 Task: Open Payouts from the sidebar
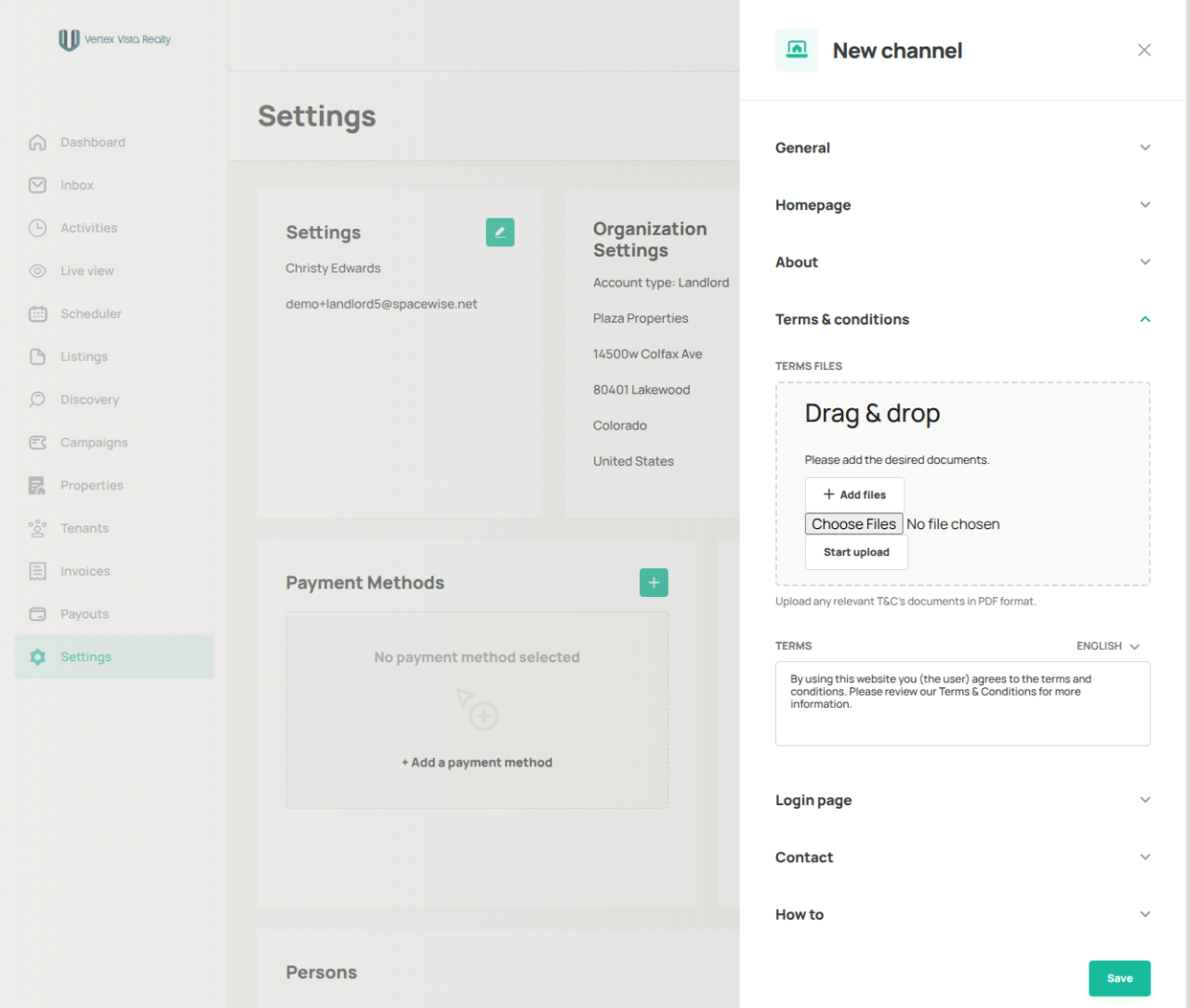point(113,614)
